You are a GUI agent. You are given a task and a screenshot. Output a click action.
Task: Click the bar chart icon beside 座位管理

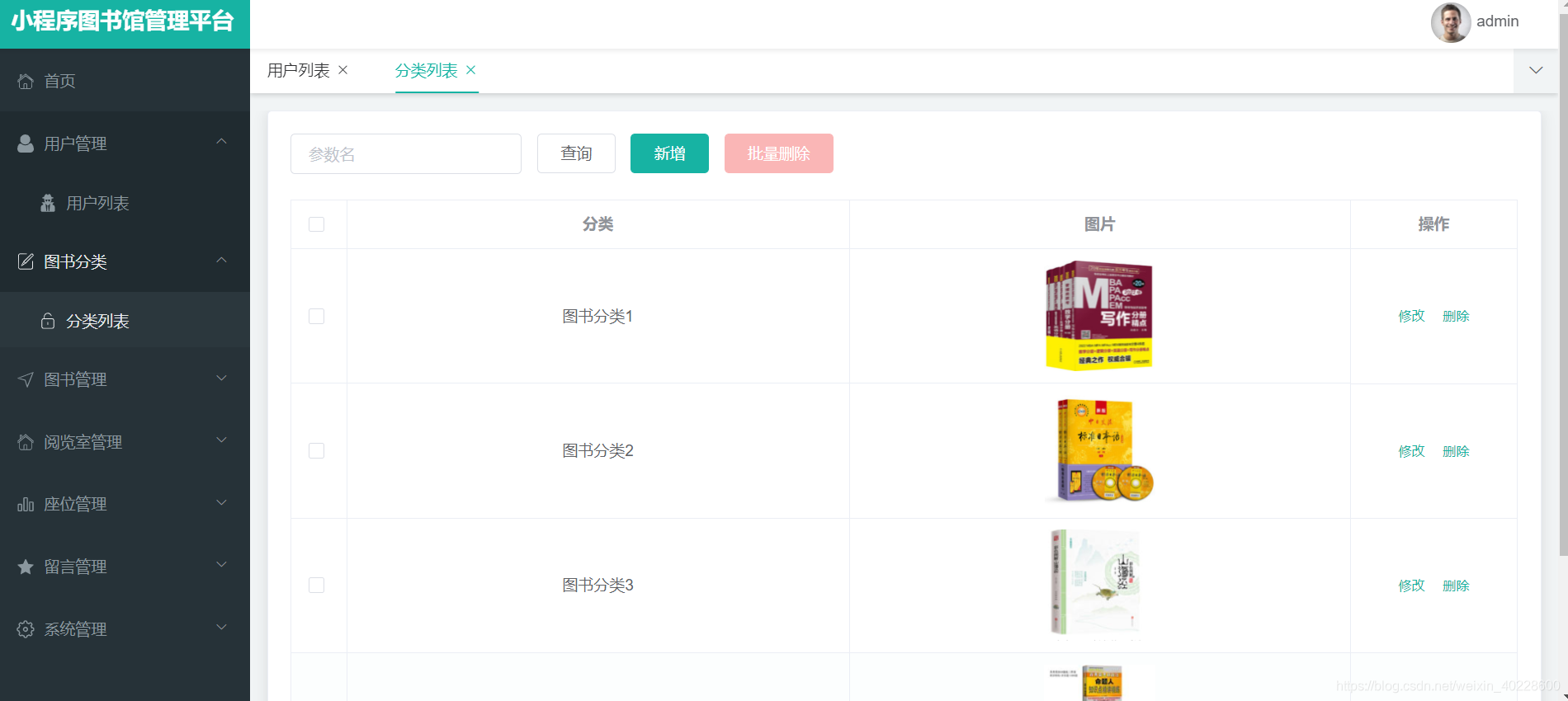pyautogui.click(x=26, y=504)
